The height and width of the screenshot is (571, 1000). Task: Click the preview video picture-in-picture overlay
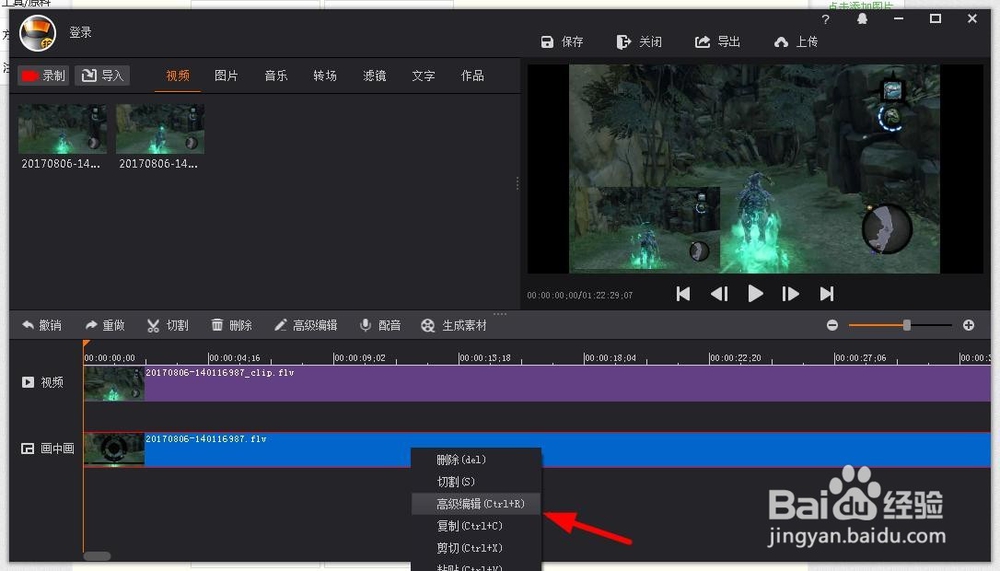click(645, 228)
